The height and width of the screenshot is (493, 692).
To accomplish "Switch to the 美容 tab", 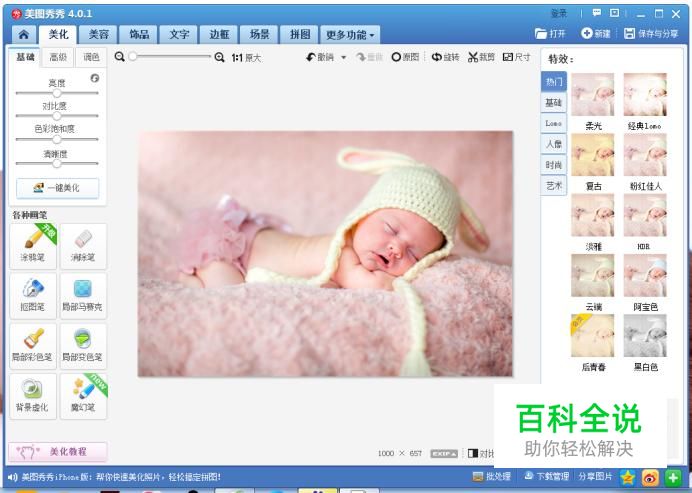I will pyautogui.click(x=99, y=34).
